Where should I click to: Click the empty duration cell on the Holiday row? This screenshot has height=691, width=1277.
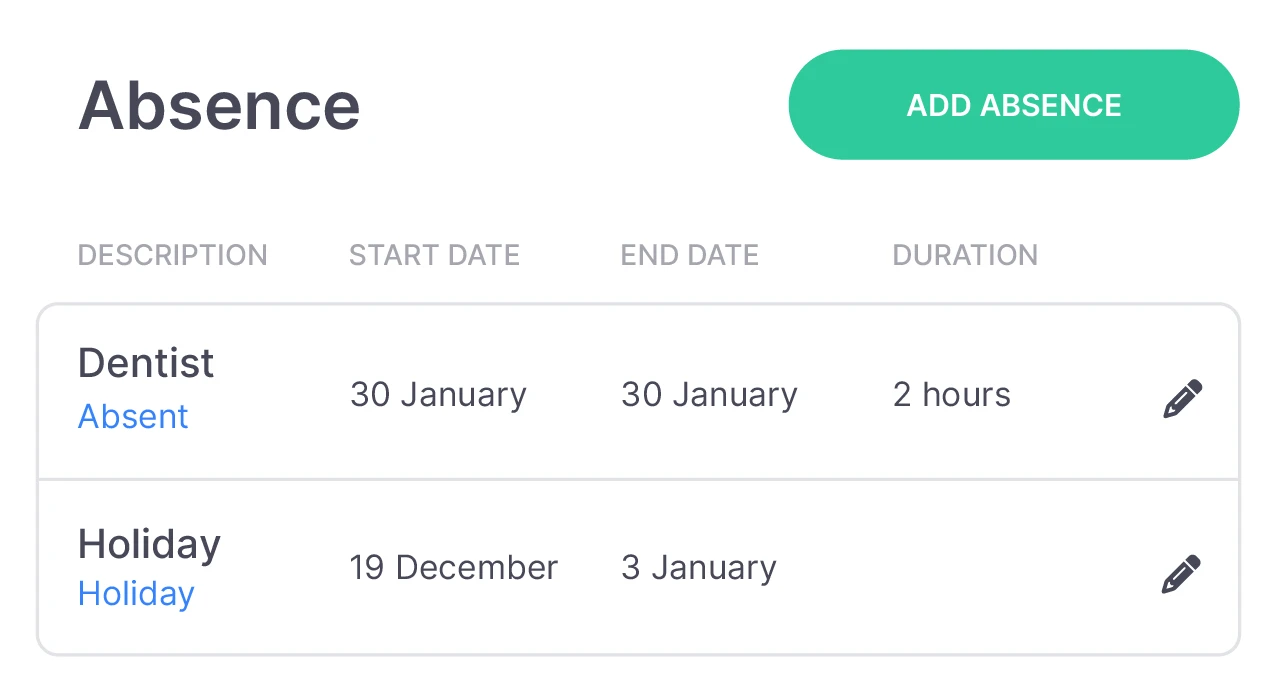coord(960,567)
